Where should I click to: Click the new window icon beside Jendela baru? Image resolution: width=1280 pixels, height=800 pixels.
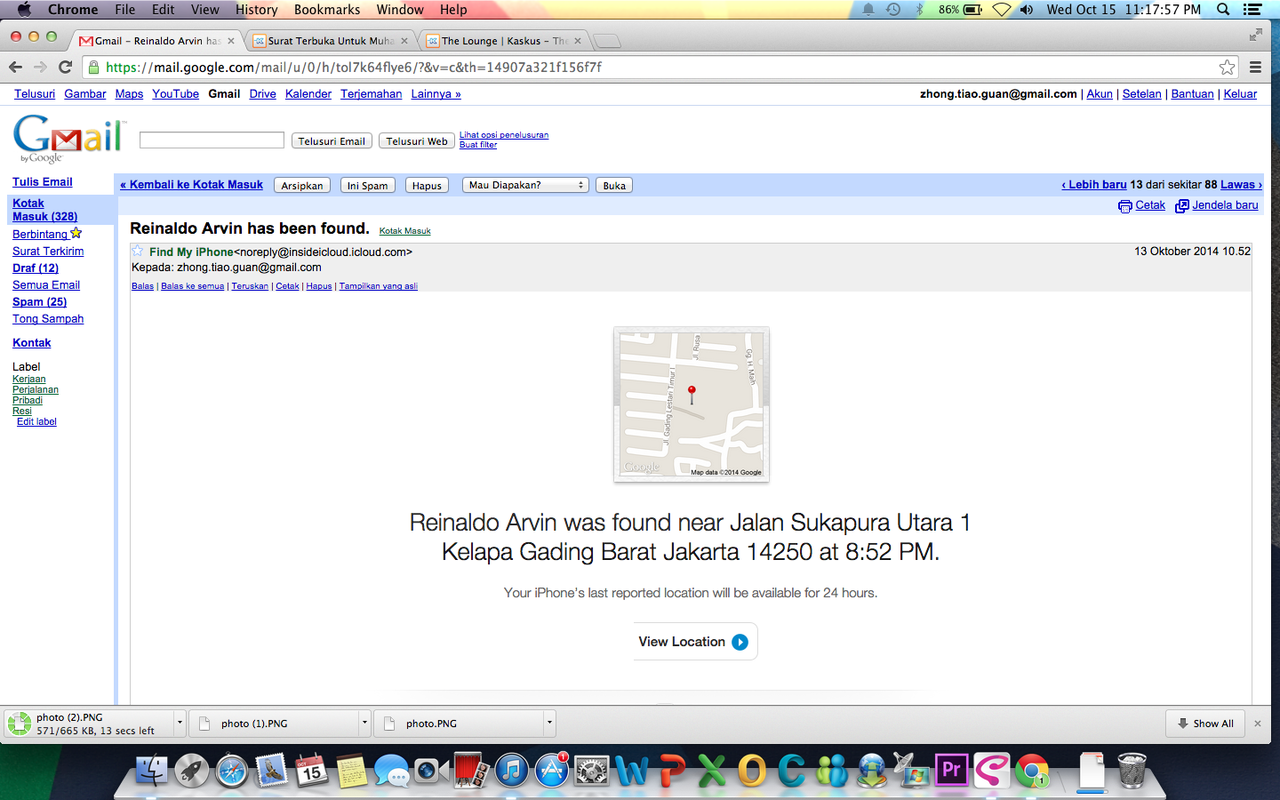(1182, 206)
